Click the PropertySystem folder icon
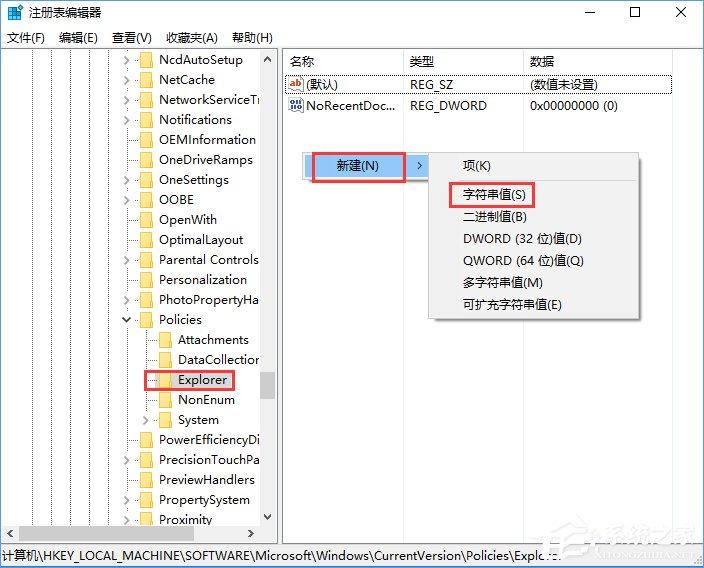 click(x=146, y=500)
